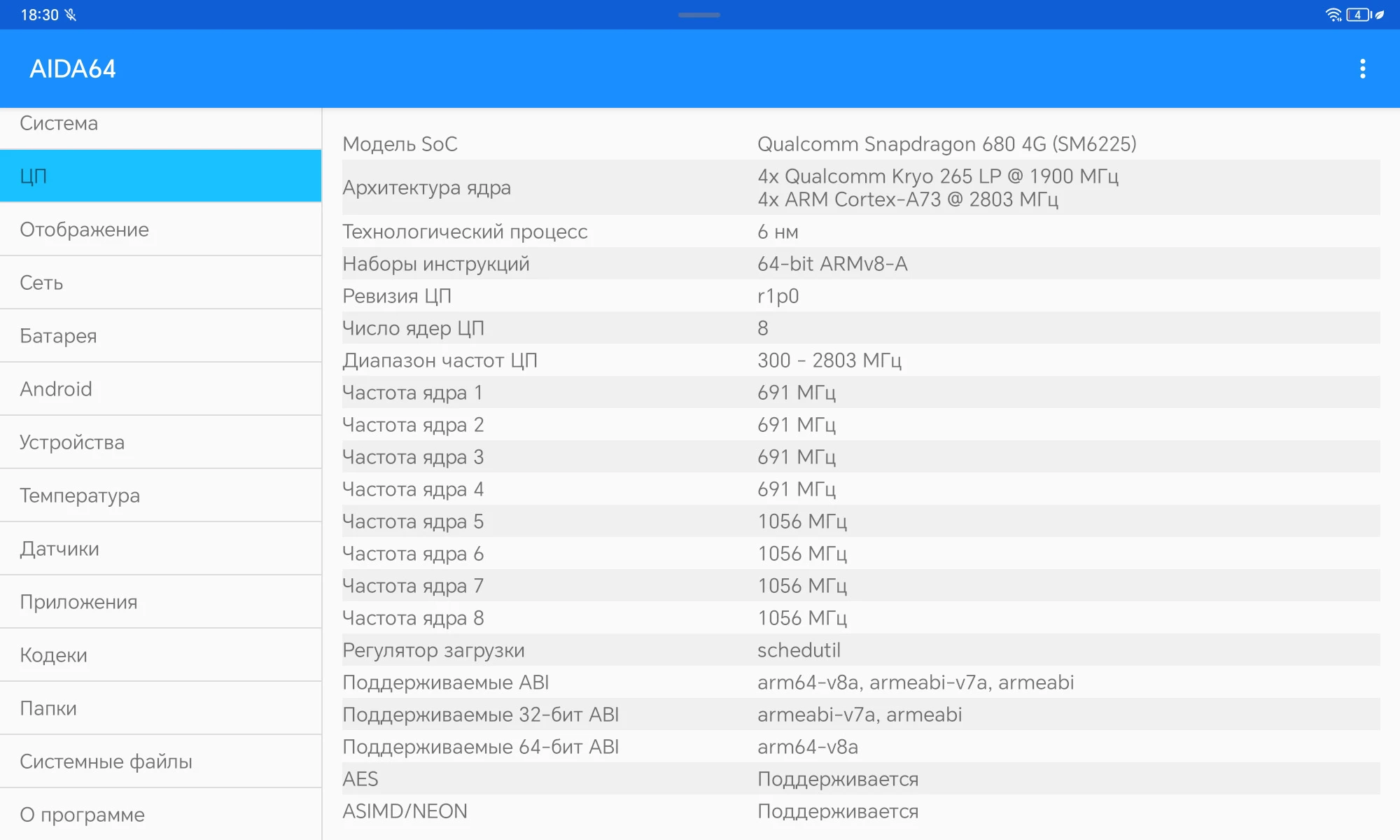Select the Частота ядра 2 row
The height and width of the screenshot is (840, 1400).
[861, 424]
